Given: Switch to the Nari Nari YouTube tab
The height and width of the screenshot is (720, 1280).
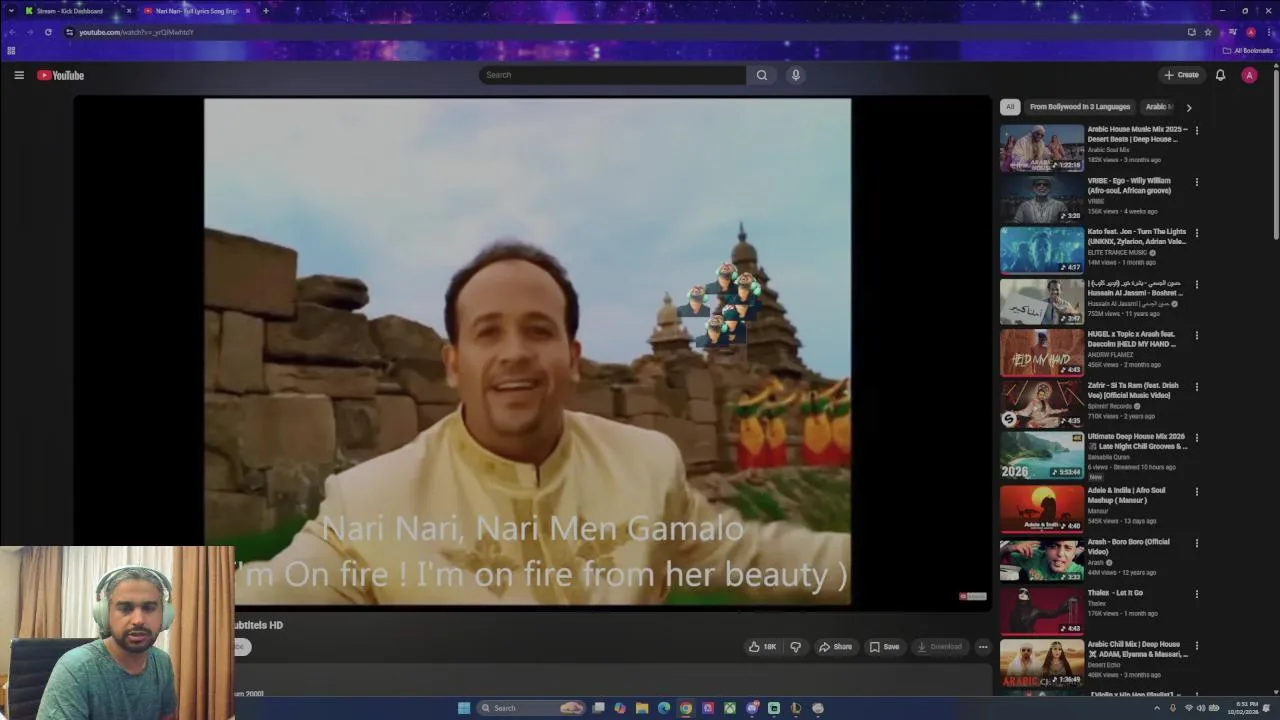Looking at the screenshot, I should click(x=196, y=11).
